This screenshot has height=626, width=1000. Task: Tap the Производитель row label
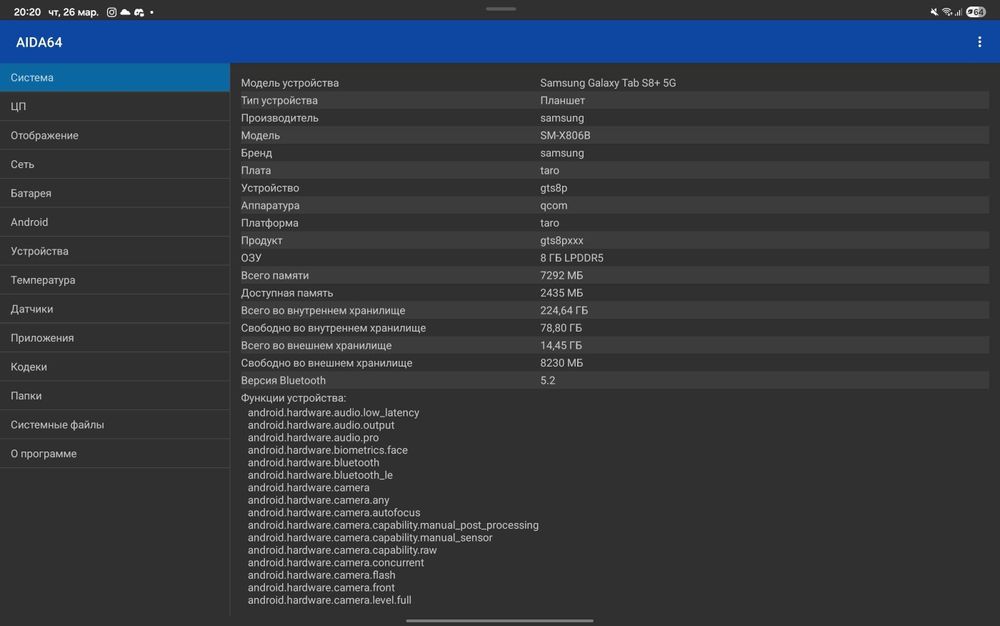pos(279,118)
